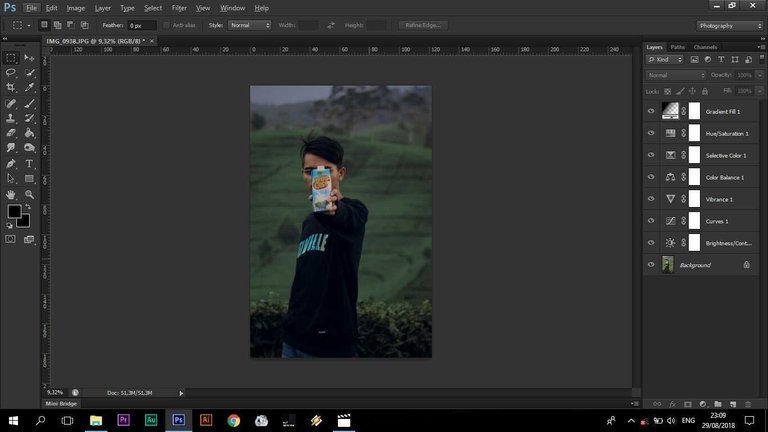Open the Layers panel options menu
The height and width of the screenshot is (432, 768).
point(761,47)
